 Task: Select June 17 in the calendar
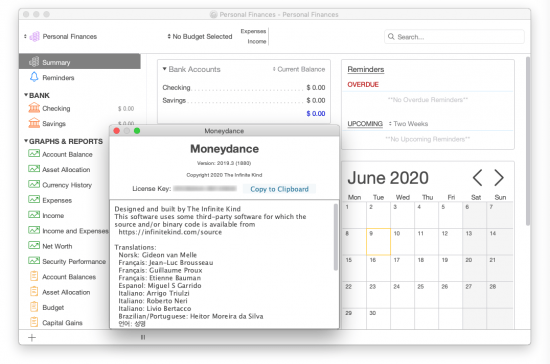402,268
